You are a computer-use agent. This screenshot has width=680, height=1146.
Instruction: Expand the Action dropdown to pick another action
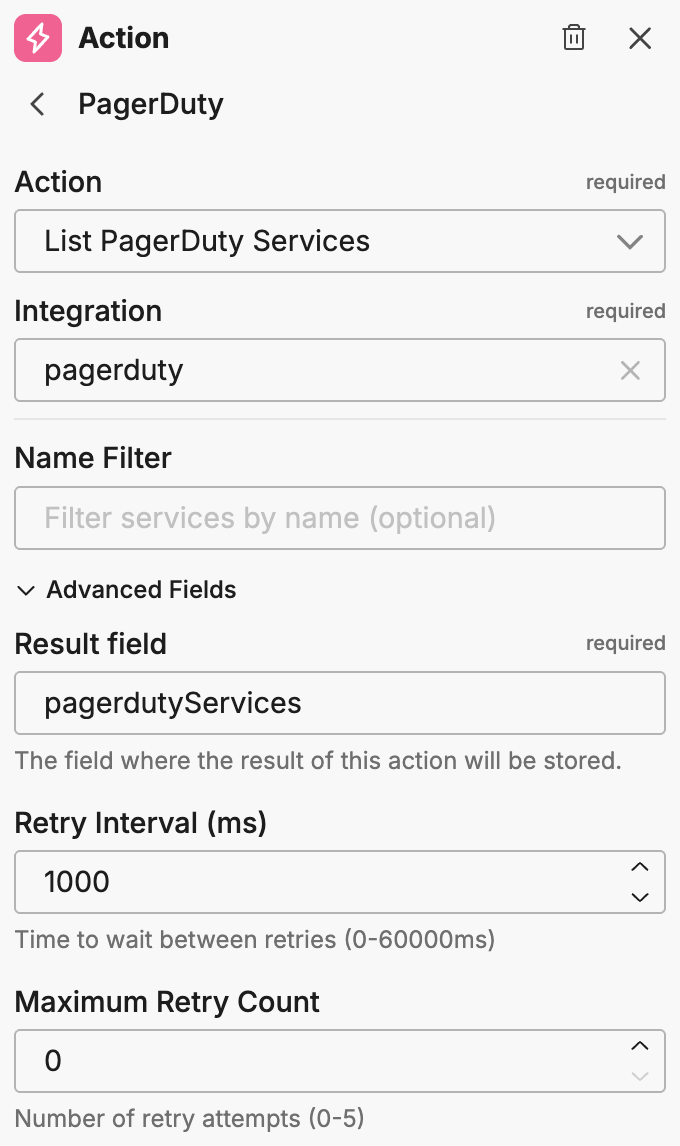pyautogui.click(x=630, y=241)
